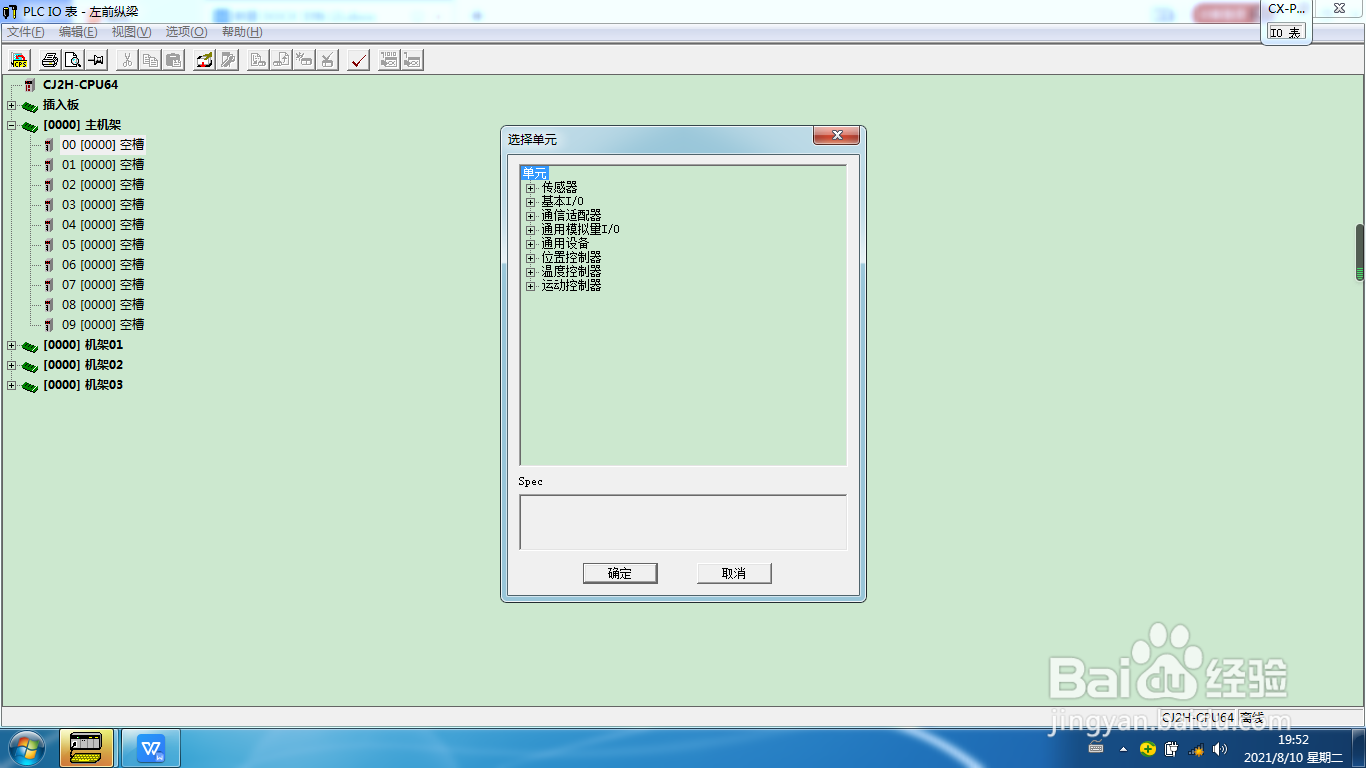This screenshot has width=1366, height=768.
Task: Select slot 07 [0000] 空槽
Action: [103, 285]
